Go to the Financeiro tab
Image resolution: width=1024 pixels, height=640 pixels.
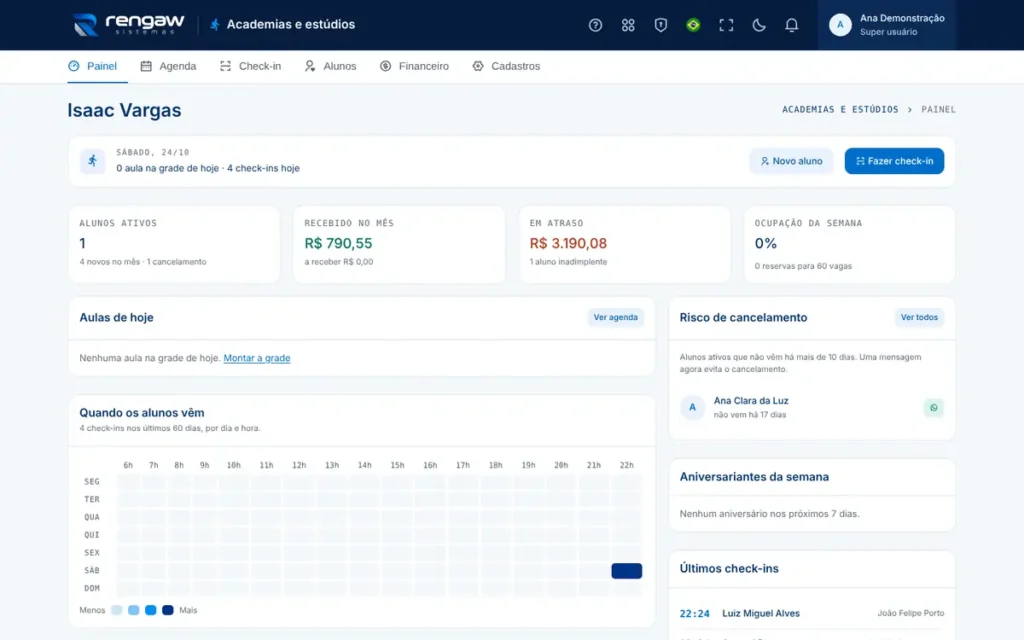pos(414,66)
